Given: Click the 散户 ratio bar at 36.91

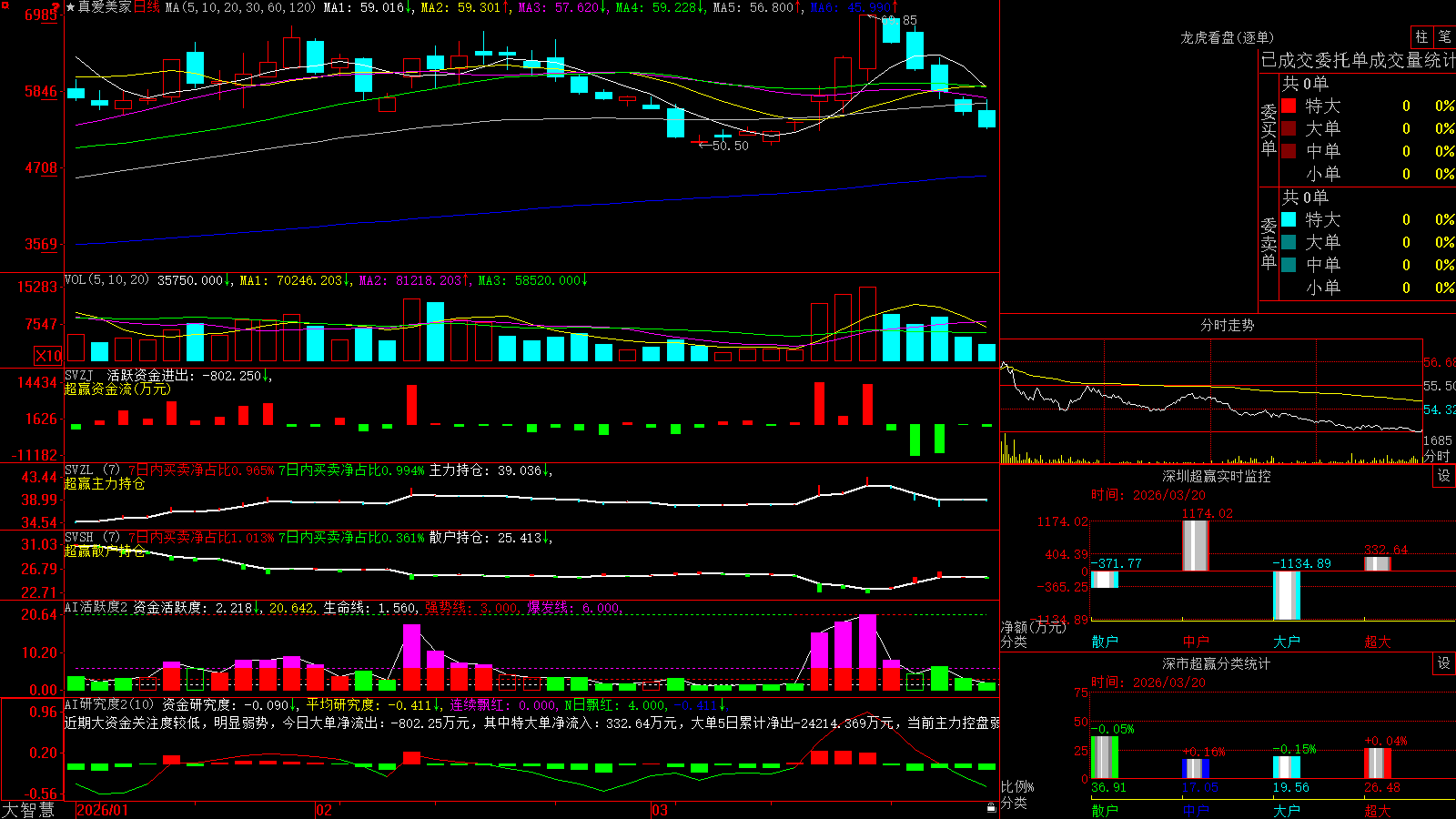Looking at the screenshot, I should tap(1105, 757).
